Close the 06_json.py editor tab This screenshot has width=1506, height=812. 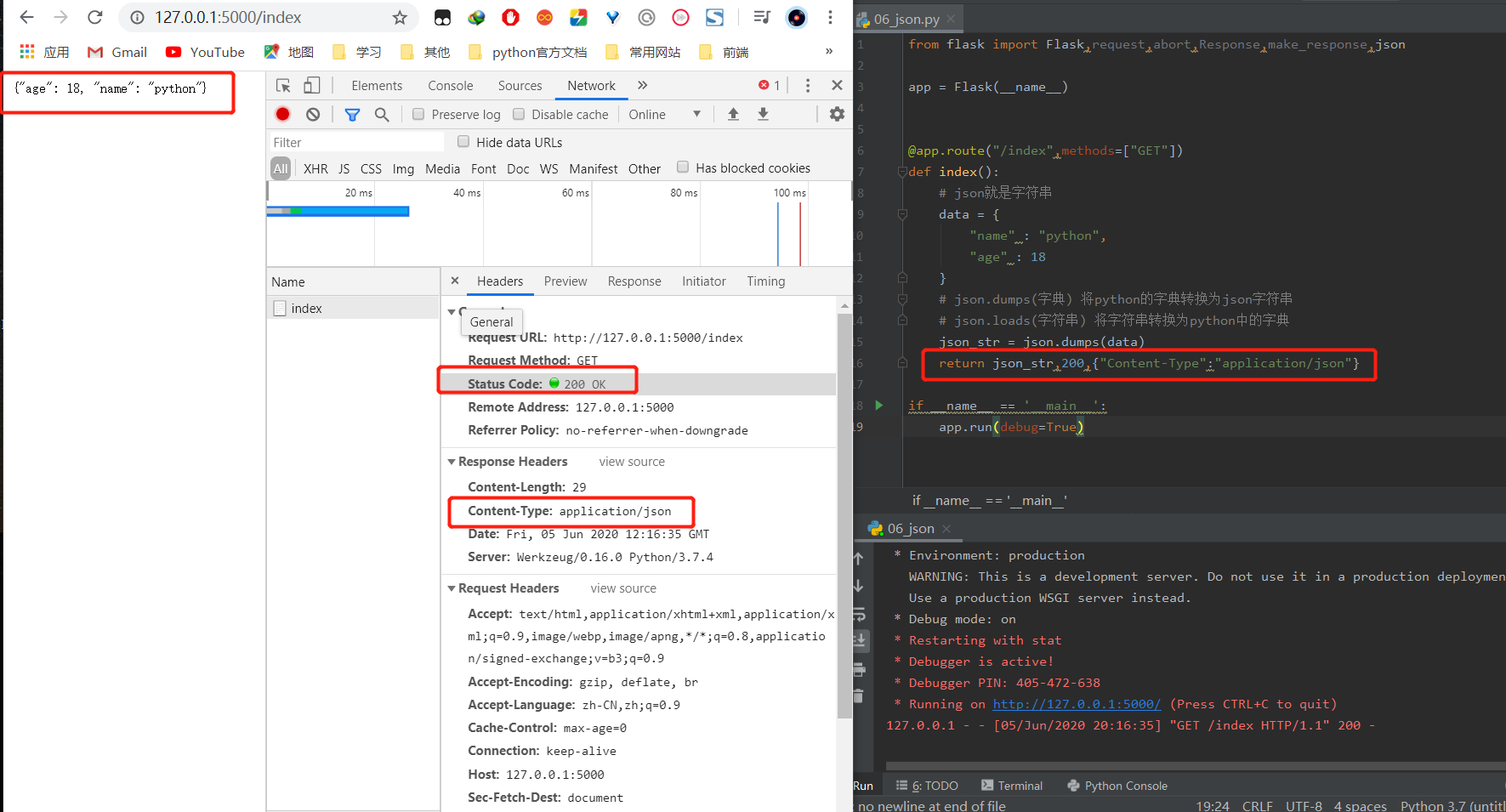[x=951, y=19]
